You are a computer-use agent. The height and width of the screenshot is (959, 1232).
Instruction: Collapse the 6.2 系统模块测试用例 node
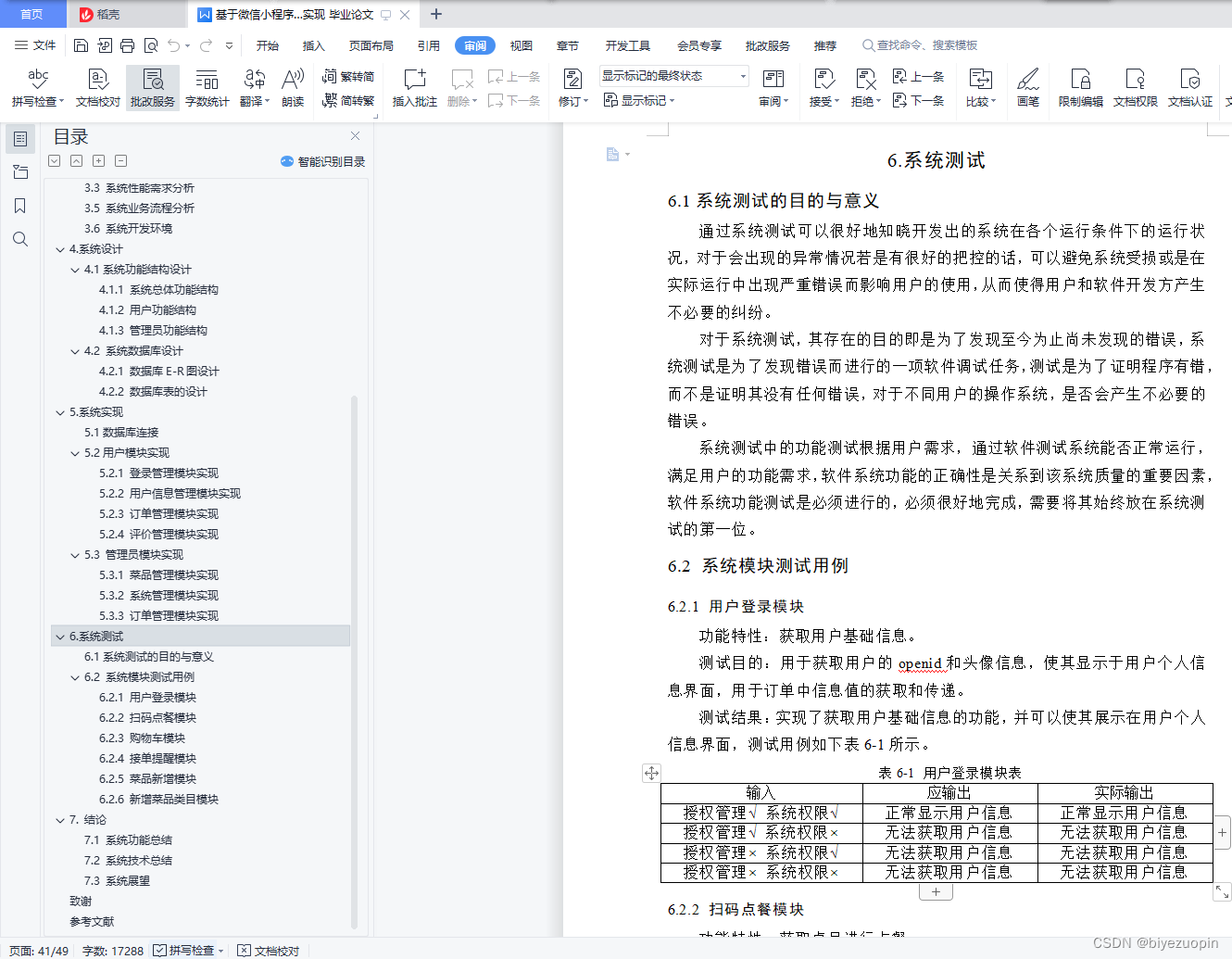(x=75, y=677)
